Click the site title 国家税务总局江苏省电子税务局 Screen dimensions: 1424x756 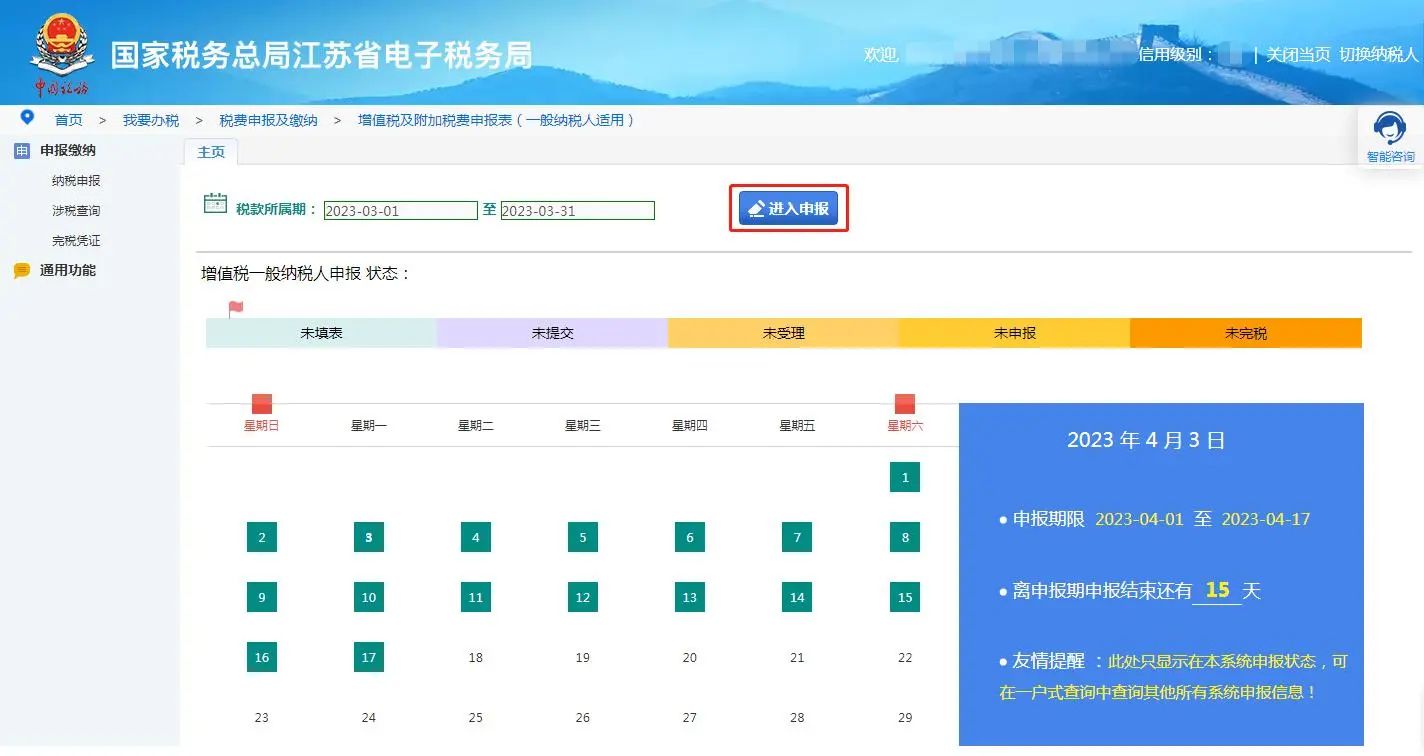(321, 55)
